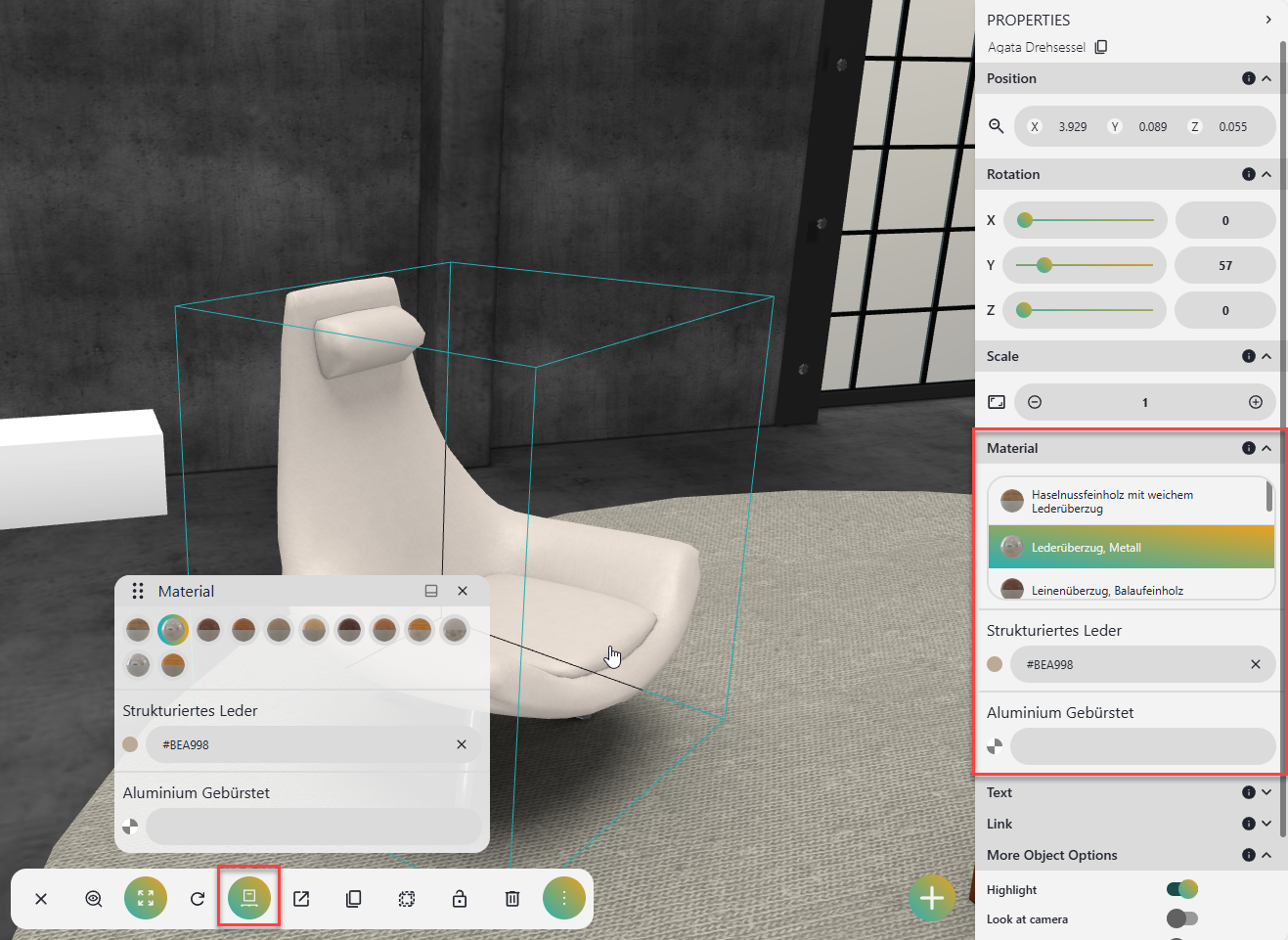The width and height of the screenshot is (1288, 940).
Task: Click the rotation Y slider
Action: tap(1085, 265)
